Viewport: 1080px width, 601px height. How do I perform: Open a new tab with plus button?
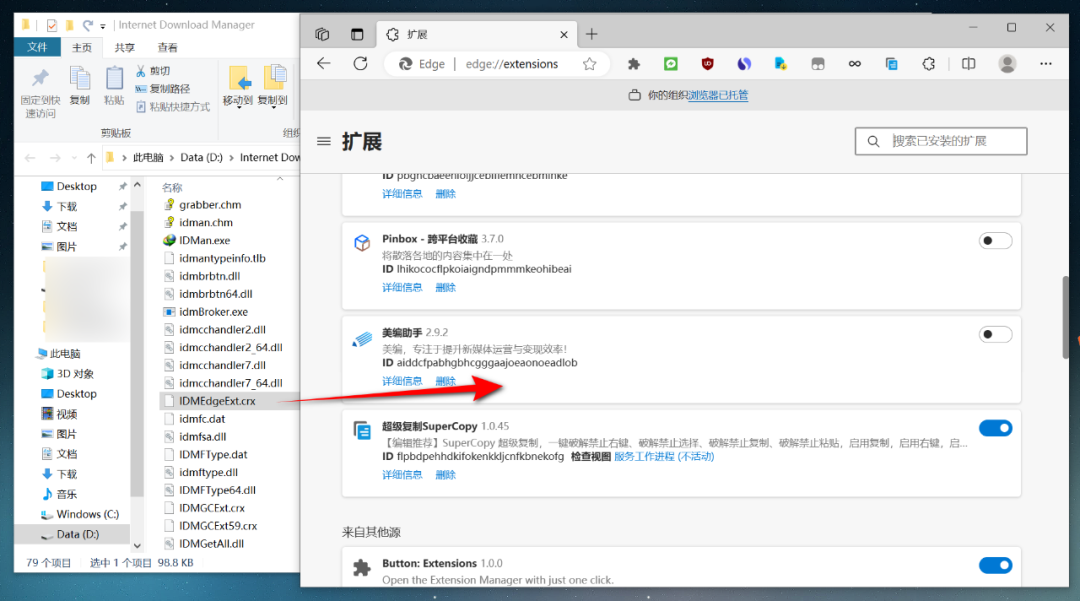[x=592, y=34]
